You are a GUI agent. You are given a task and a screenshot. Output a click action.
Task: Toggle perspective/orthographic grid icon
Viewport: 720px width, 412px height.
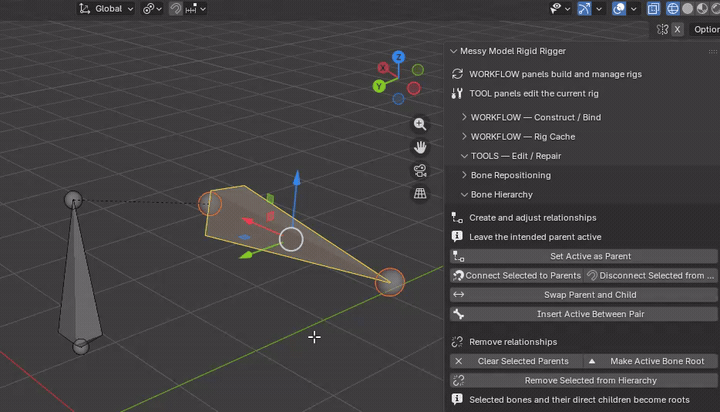(x=420, y=193)
